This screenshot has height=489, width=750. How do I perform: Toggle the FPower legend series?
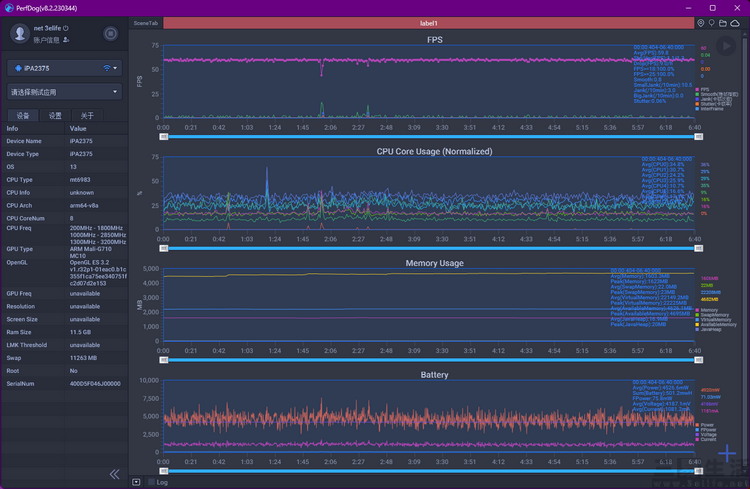click(706, 430)
